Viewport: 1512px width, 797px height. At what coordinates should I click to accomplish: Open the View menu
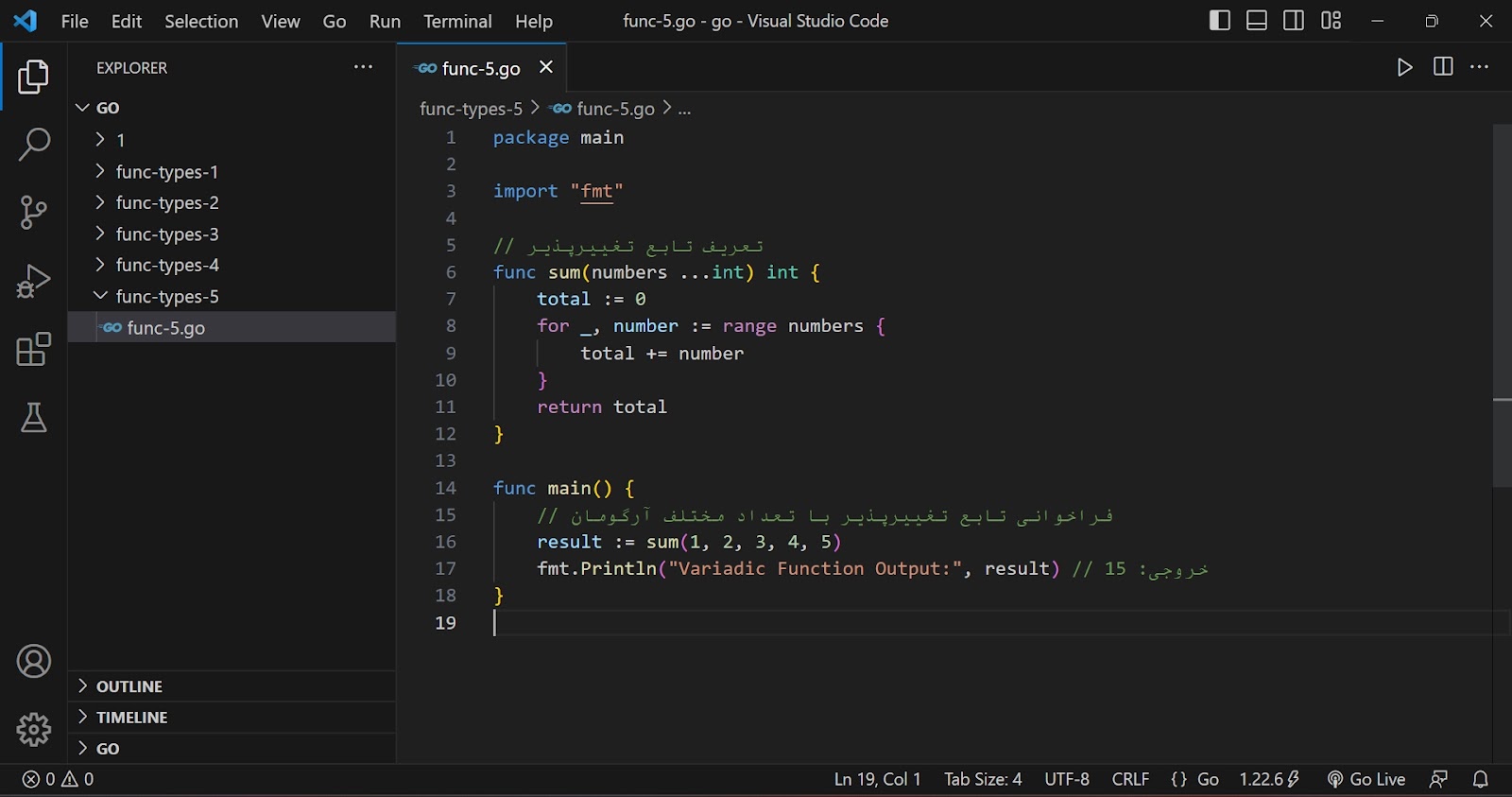281,21
